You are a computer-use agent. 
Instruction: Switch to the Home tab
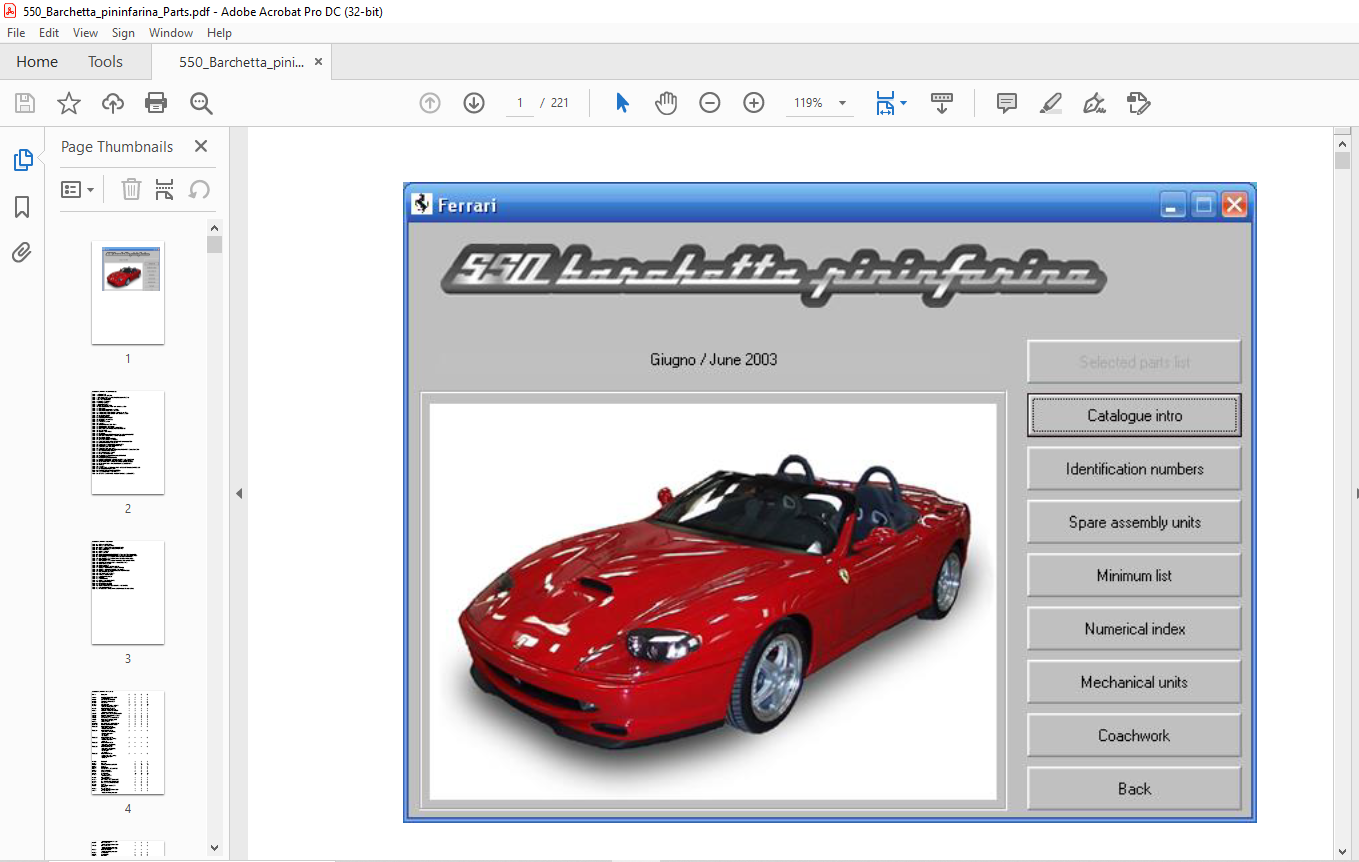(37, 62)
